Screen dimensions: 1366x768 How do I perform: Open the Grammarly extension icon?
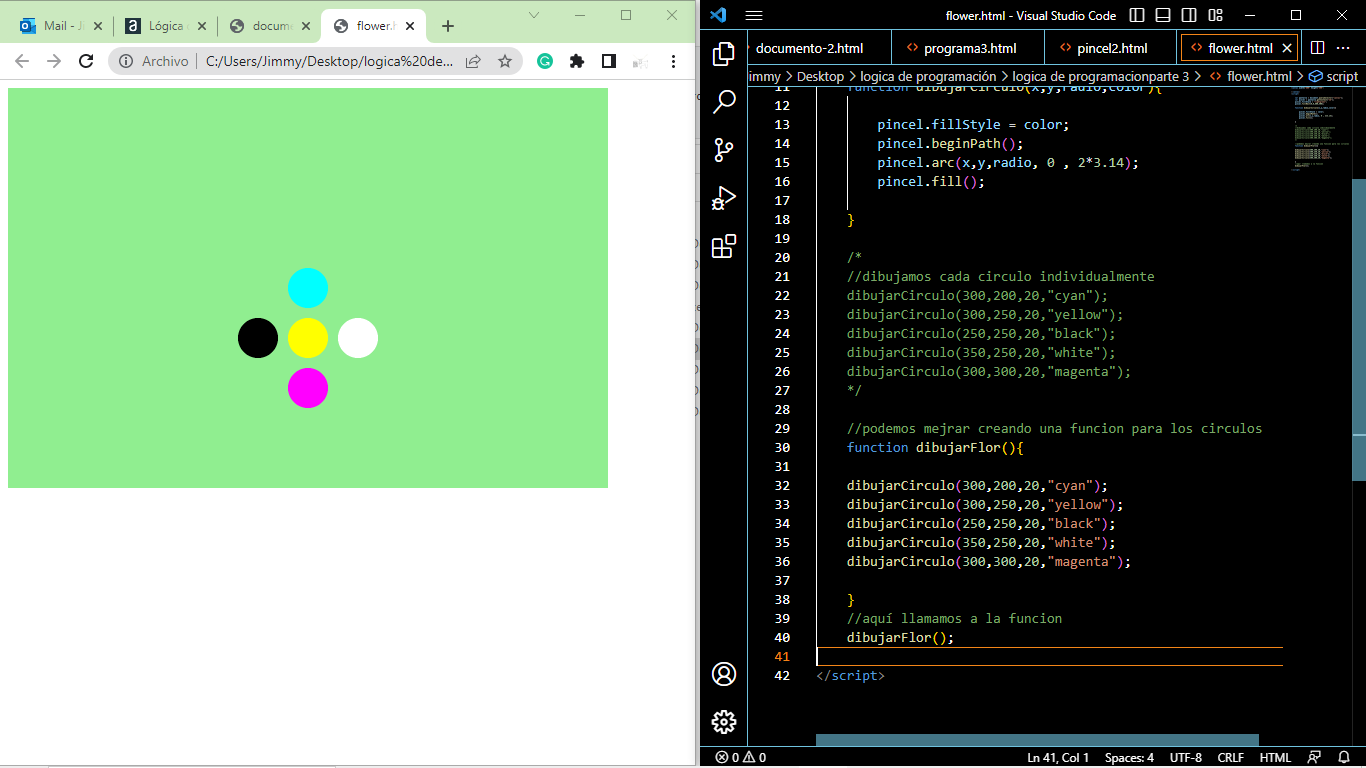click(545, 61)
